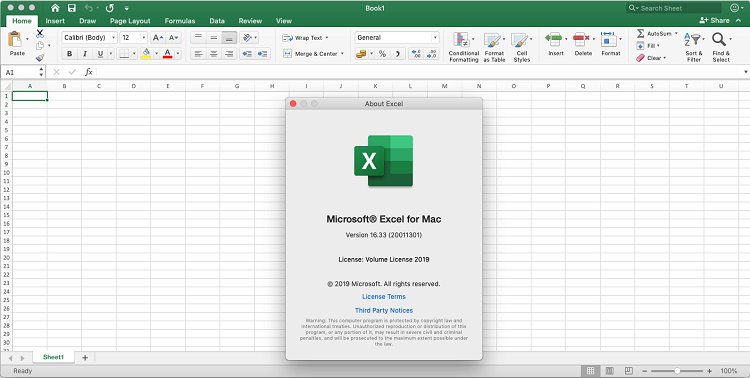Viewport: 750px width, 378px height.
Task: Open the Insert ribbon tab
Action: (55, 21)
